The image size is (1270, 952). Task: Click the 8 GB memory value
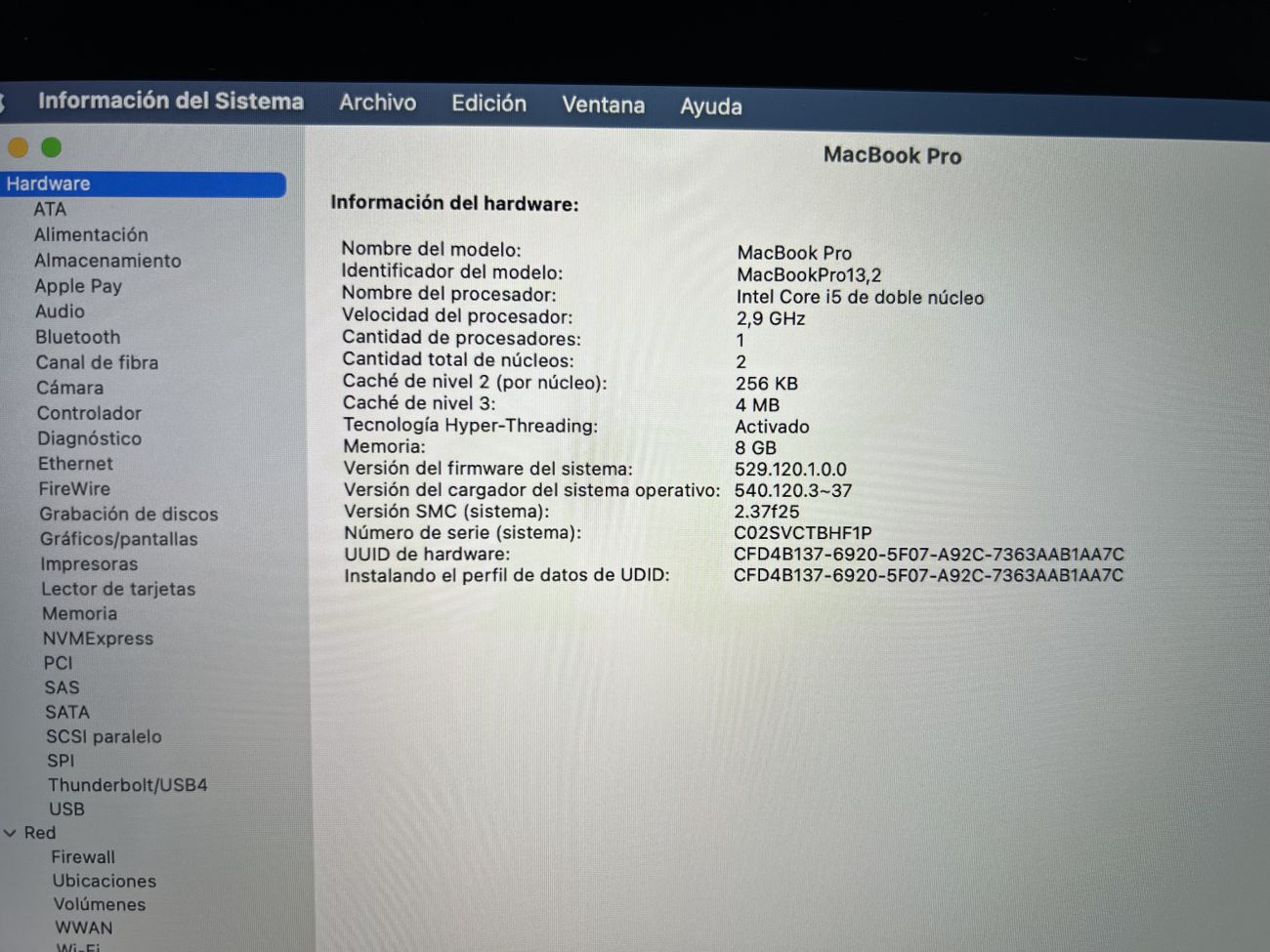(x=755, y=448)
